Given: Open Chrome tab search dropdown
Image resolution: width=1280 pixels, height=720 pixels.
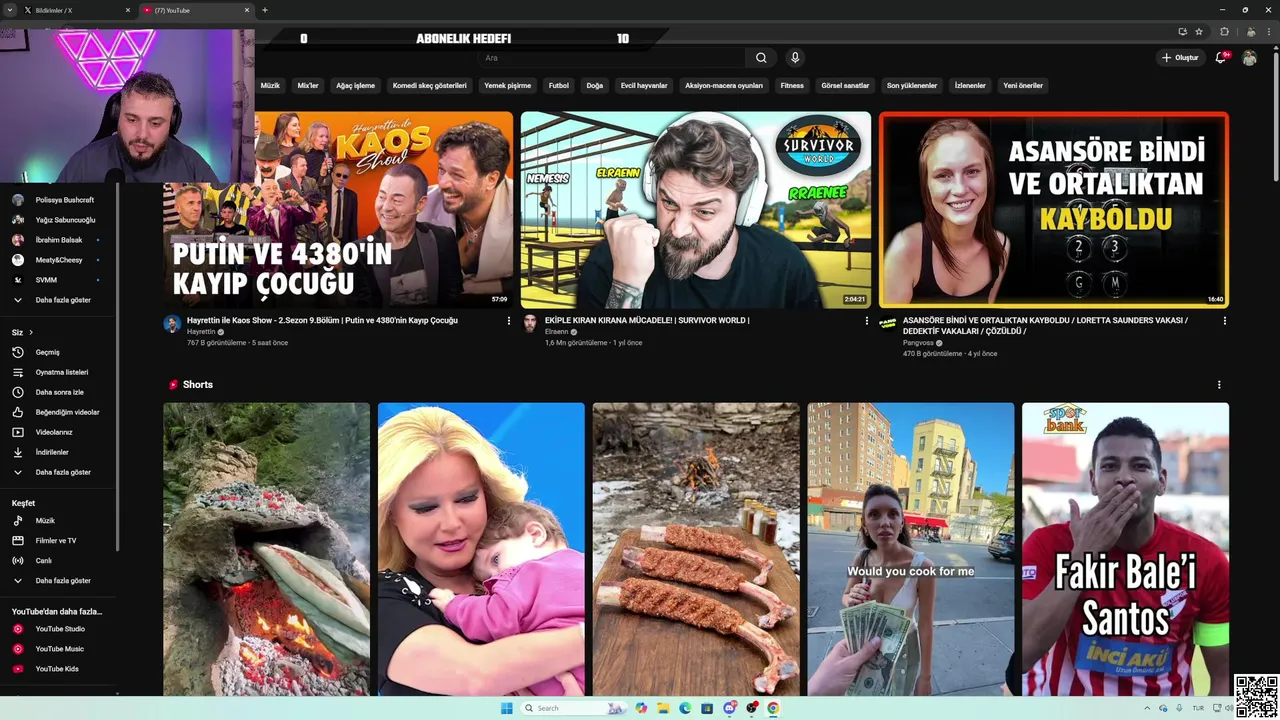Looking at the screenshot, I should tap(9, 10).
